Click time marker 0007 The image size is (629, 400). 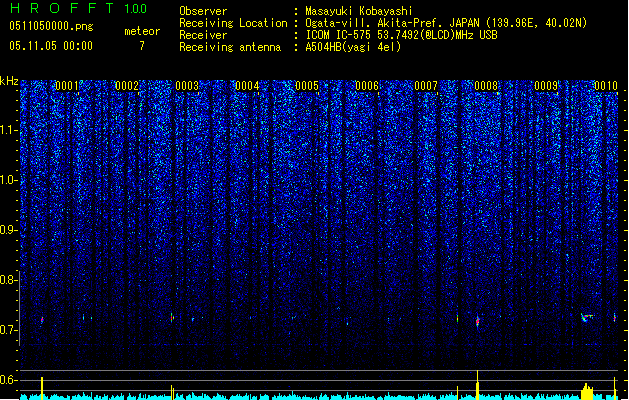[426, 86]
